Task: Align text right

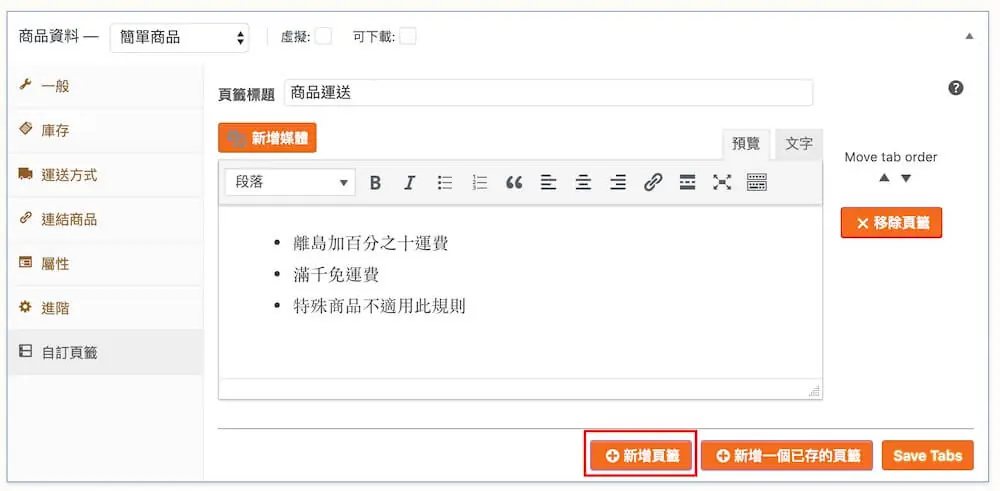Action: (617, 183)
